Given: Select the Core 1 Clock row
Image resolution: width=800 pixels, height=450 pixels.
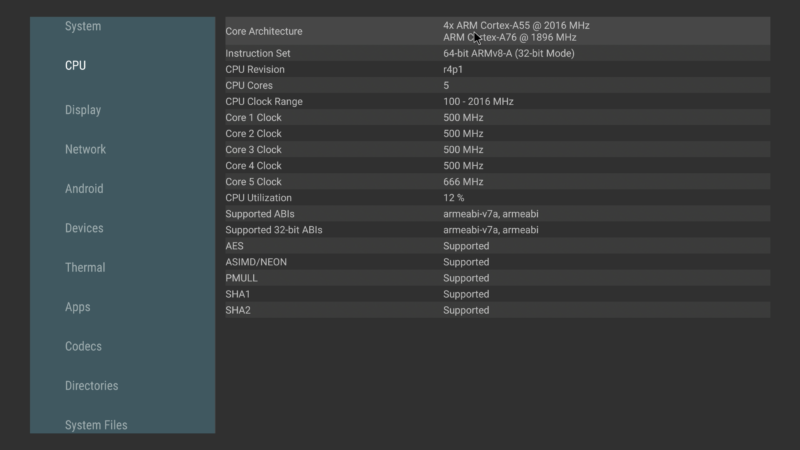Looking at the screenshot, I should click(497, 117).
